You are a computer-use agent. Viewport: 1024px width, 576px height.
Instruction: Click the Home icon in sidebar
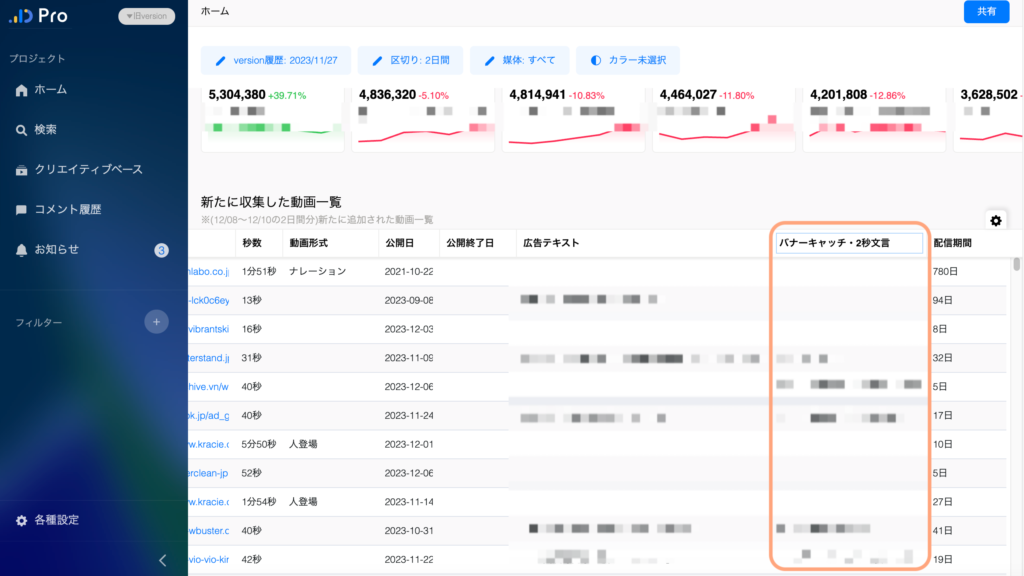click(x=22, y=90)
